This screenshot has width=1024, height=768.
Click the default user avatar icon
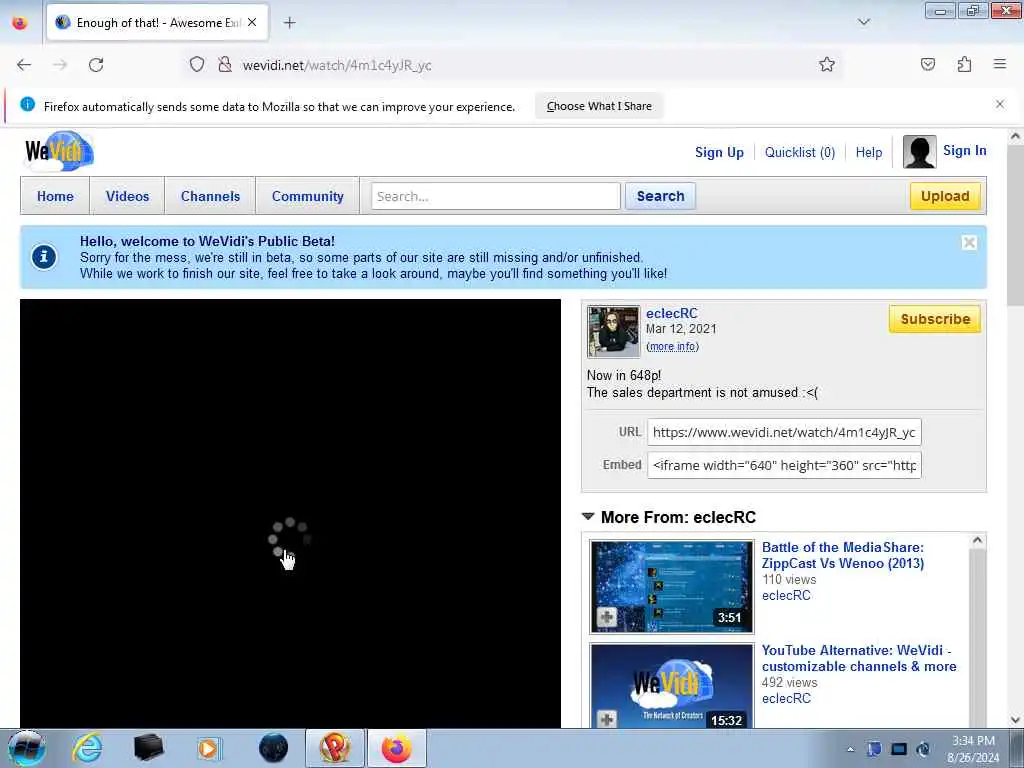click(920, 152)
